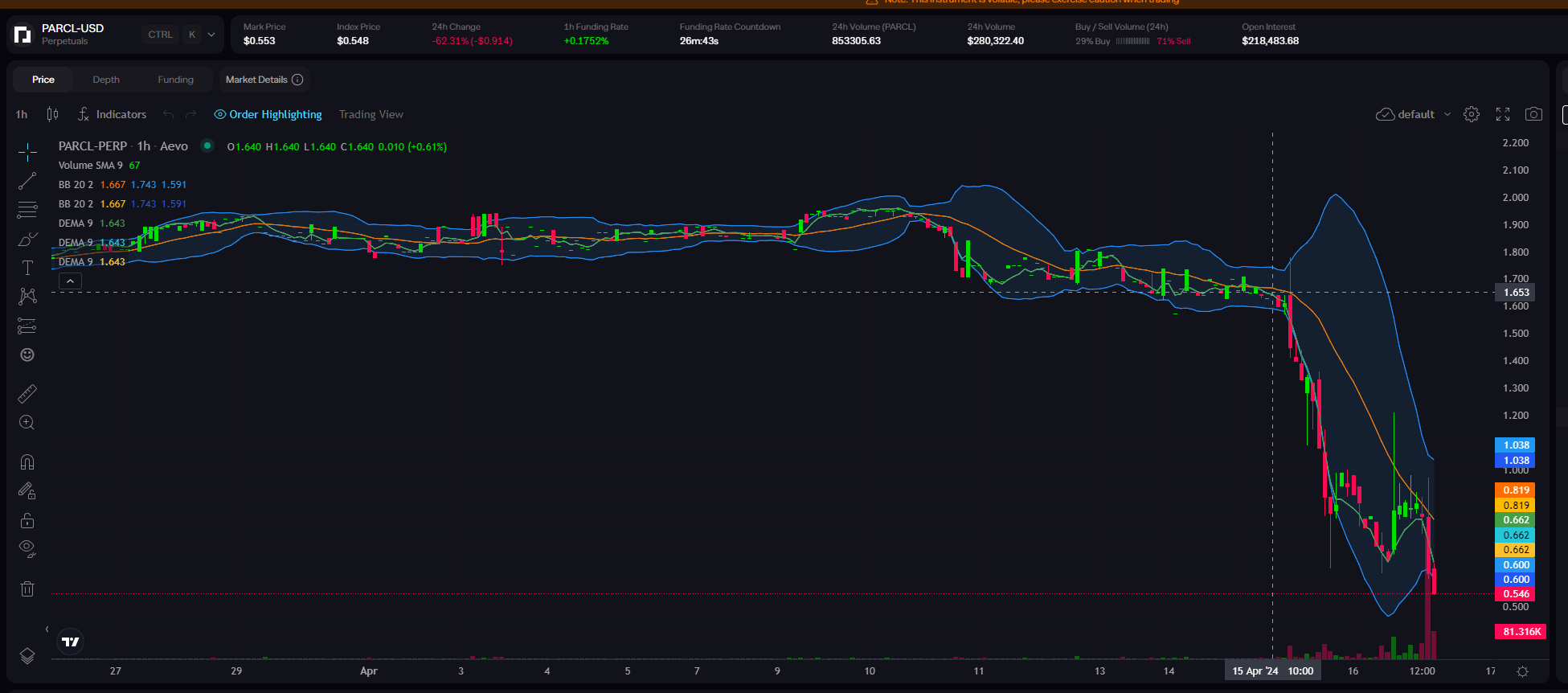Open the Market Details button
The height and width of the screenshot is (693, 1568).
click(x=264, y=80)
